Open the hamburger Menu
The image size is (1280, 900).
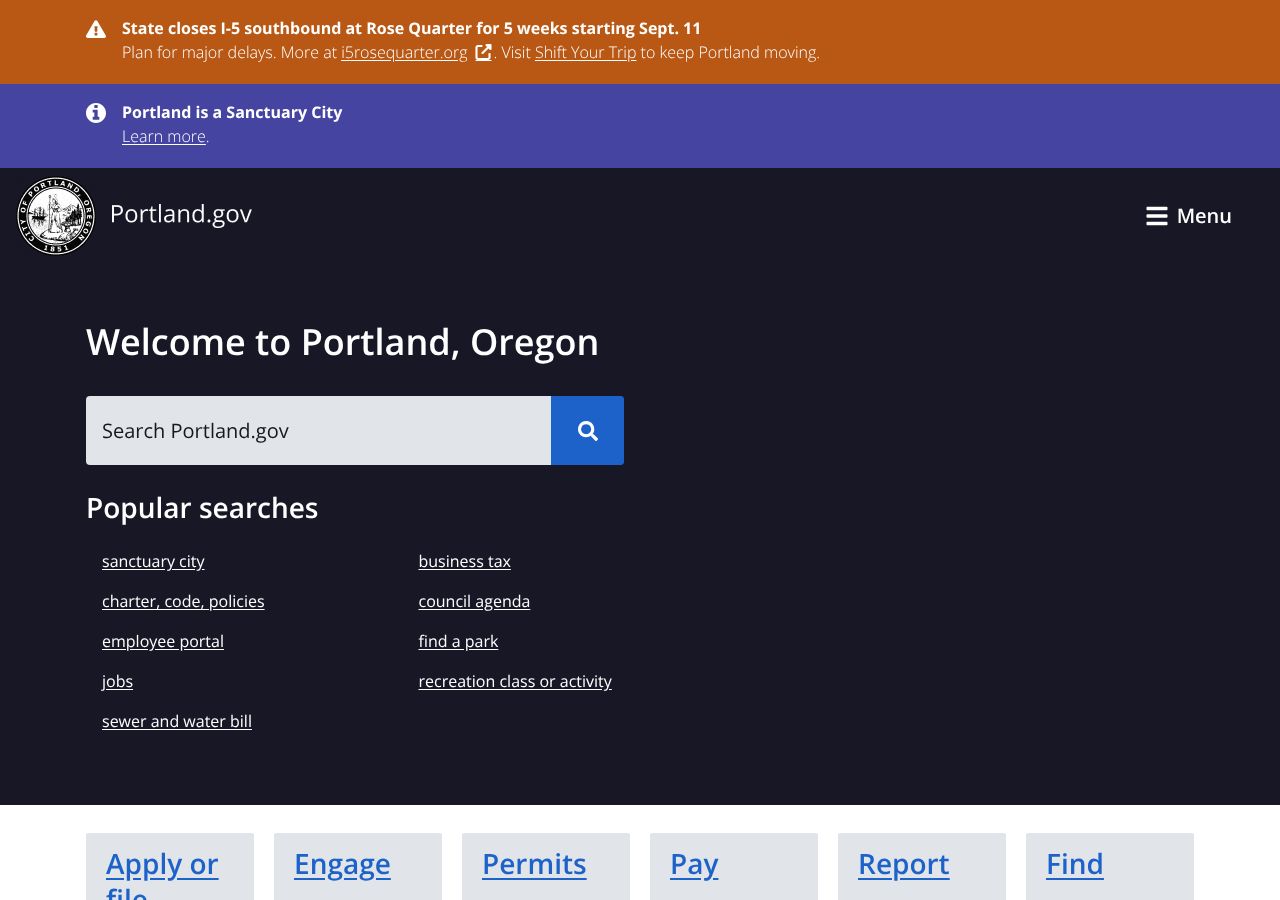pyautogui.click(x=1188, y=216)
